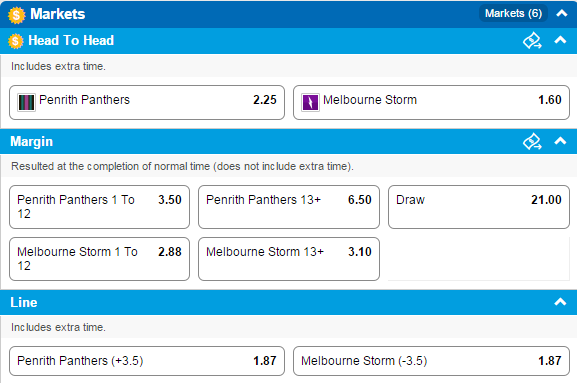Open the Markets (6) selector
Screen dimensions: 577x383
click(513, 14)
